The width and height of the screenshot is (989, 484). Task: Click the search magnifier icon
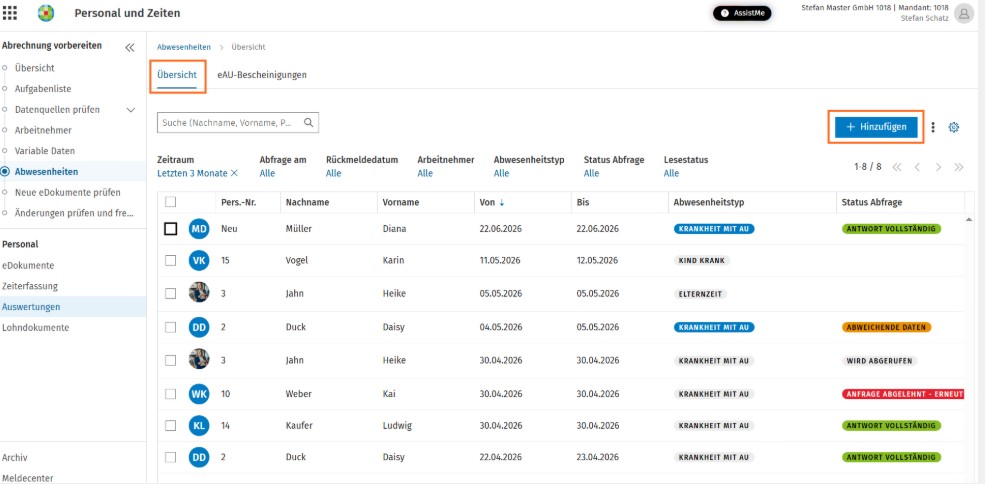click(308, 123)
